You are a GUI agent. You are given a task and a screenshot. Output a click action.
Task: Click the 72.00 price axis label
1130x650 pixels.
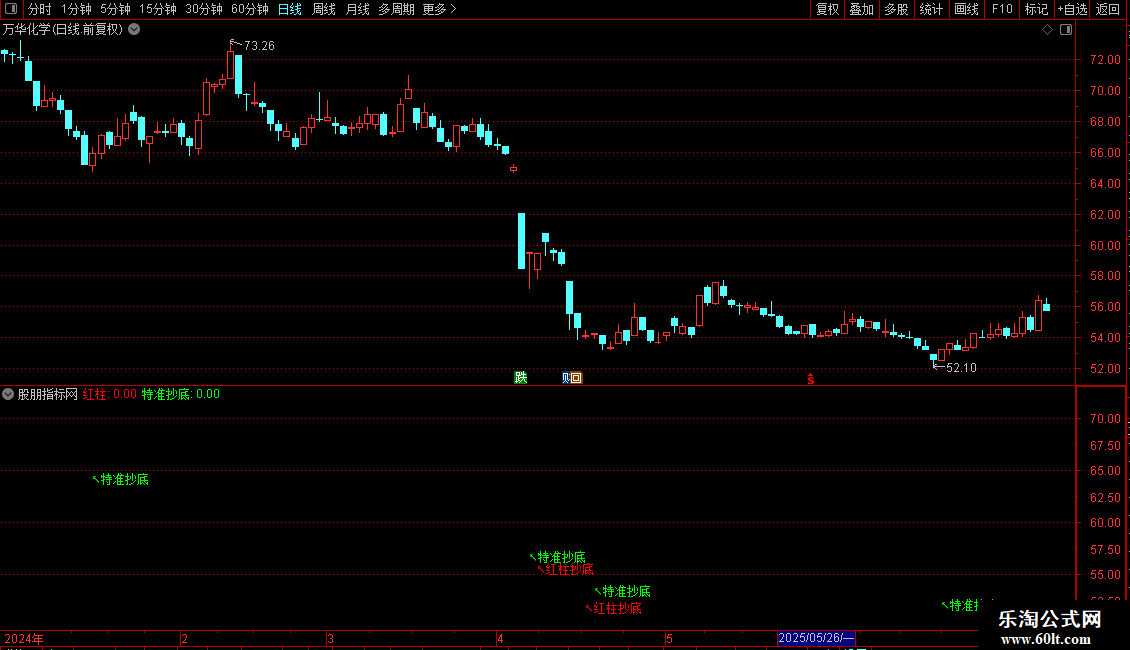click(1105, 60)
